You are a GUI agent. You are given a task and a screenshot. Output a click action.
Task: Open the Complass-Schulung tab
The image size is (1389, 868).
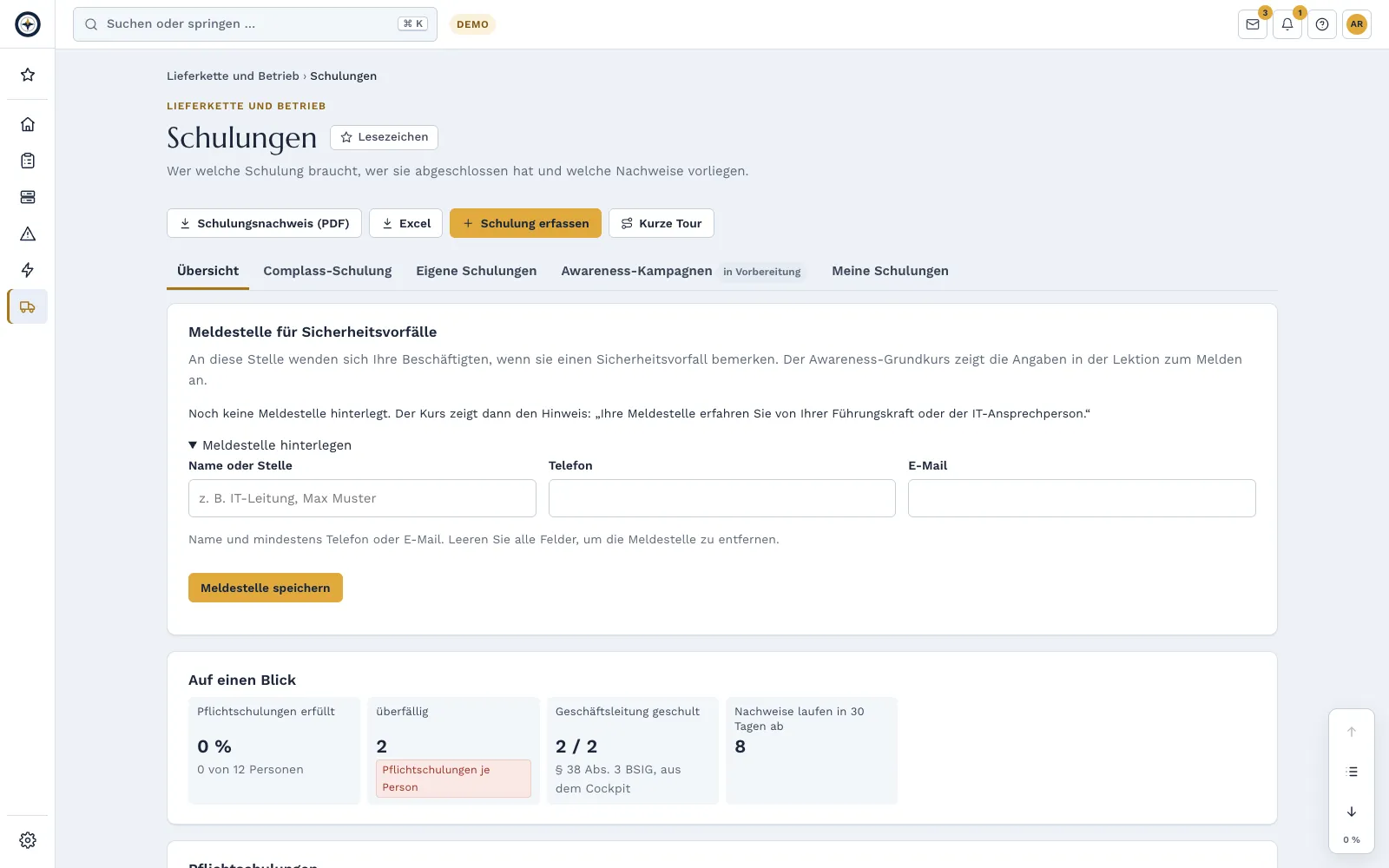point(327,271)
